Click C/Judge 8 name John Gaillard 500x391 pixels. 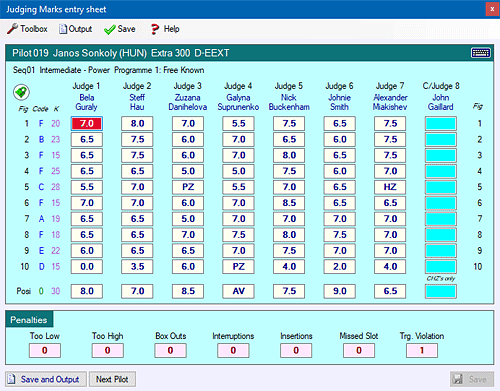(441, 102)
